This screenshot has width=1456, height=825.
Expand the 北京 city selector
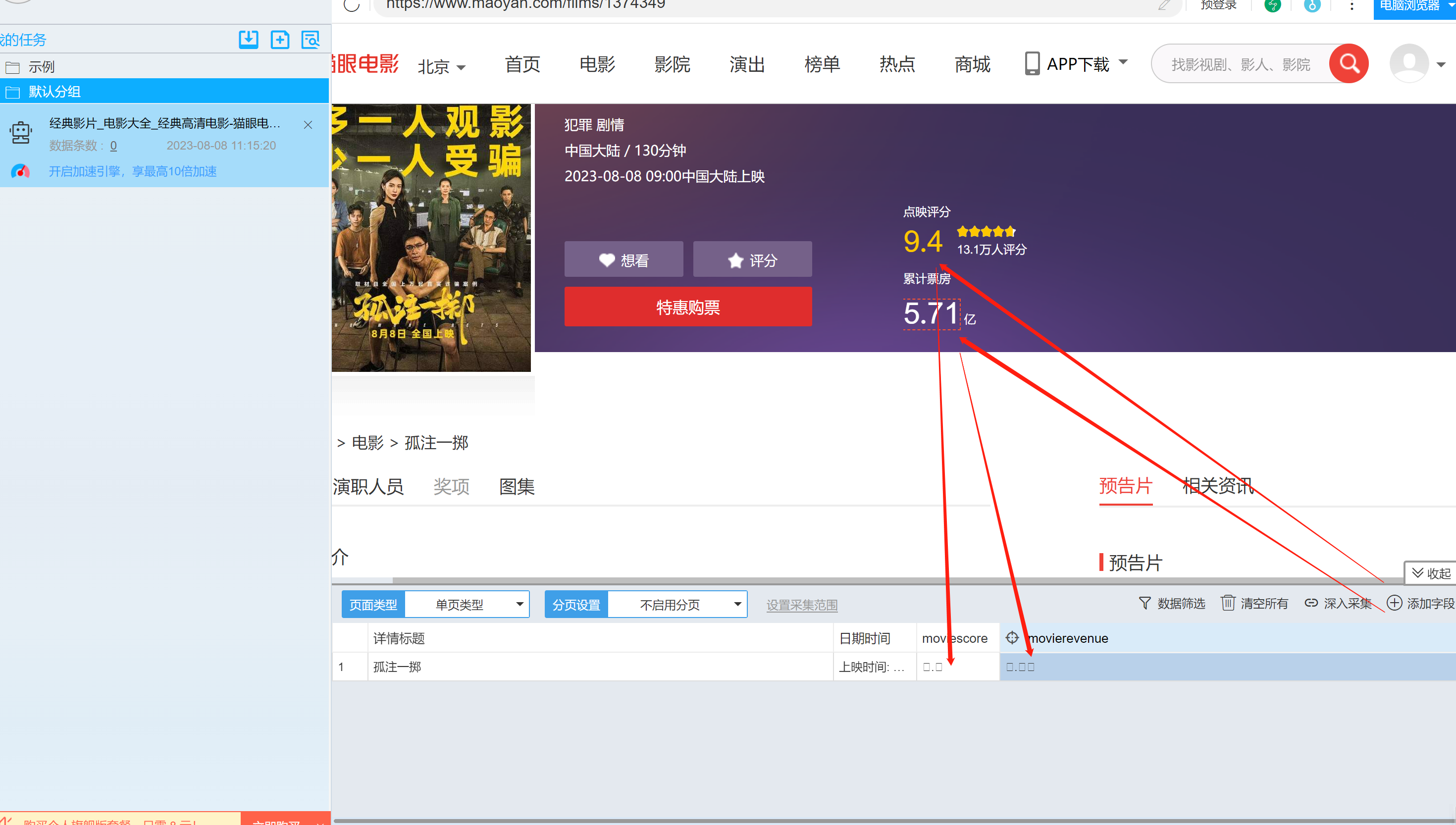[x=442, y=67]
